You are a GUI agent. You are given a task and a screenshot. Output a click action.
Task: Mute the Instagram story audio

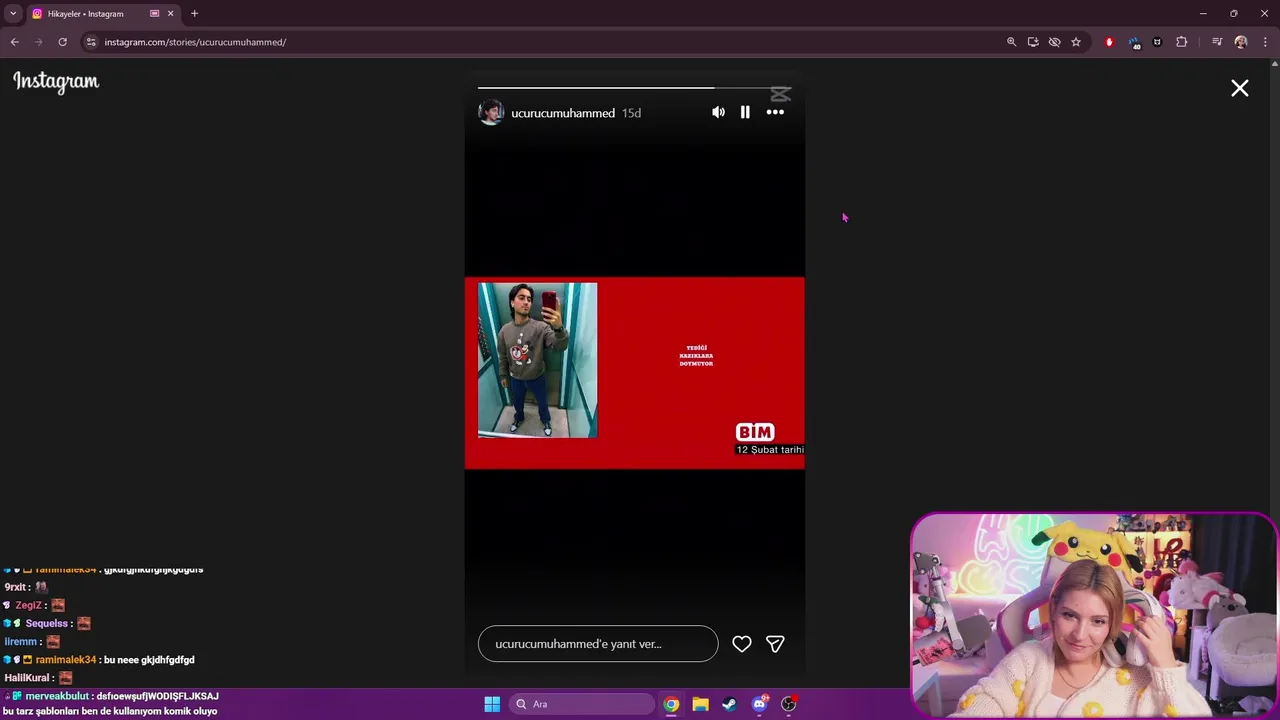[x=718, y=112]
